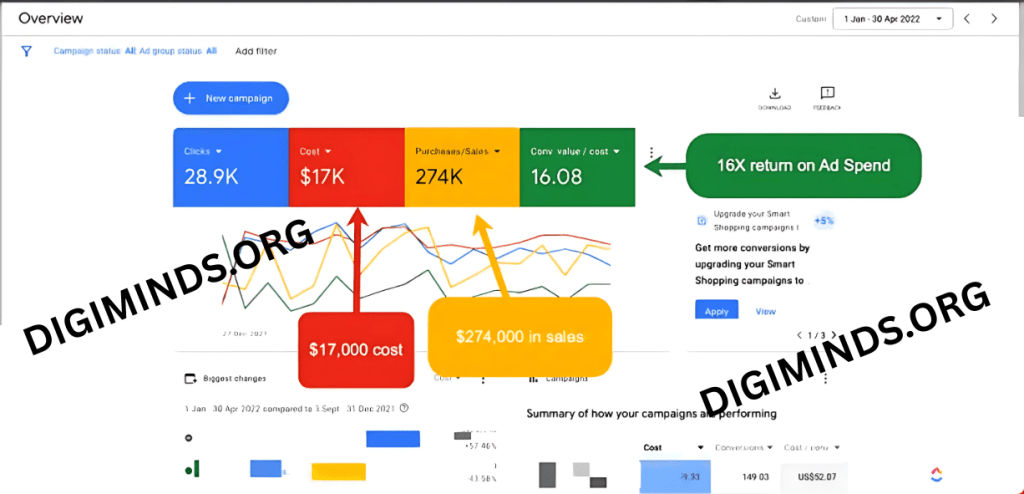Expand the Clicks metric dropdown

click(218, 152)
